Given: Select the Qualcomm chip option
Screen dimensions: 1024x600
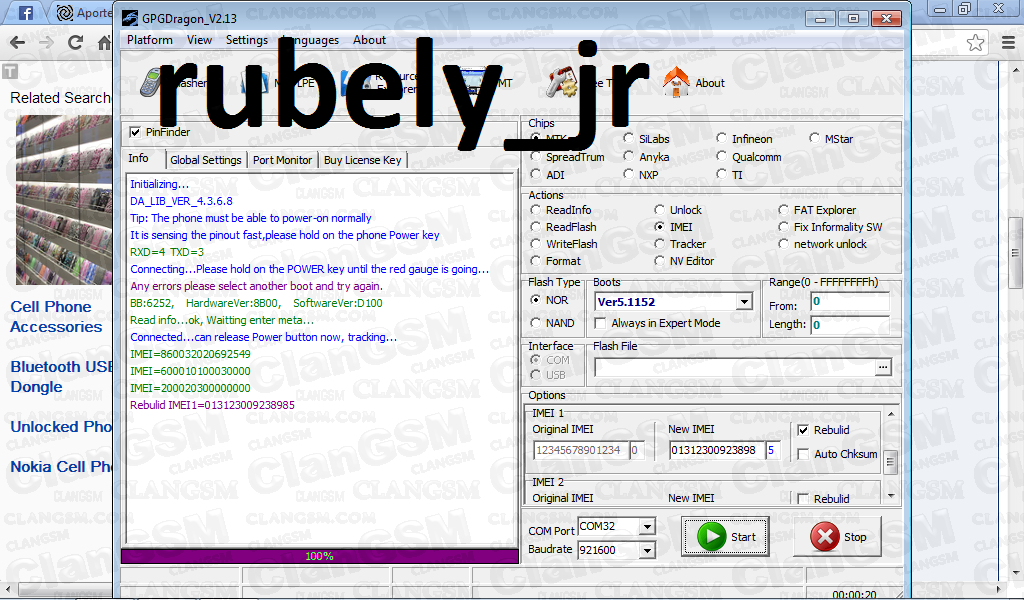Looking at the screenshot, I should (721, 156).
